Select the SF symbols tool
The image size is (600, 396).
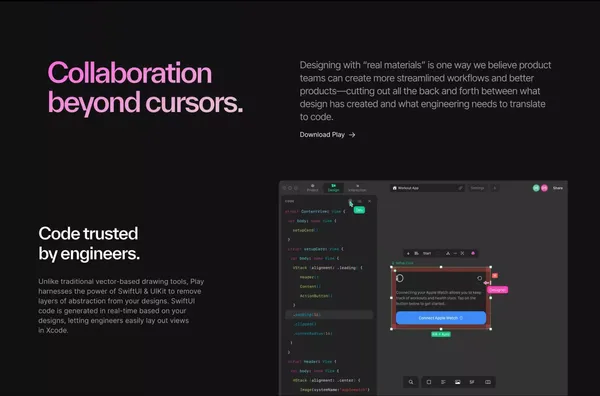pos(472,382)
